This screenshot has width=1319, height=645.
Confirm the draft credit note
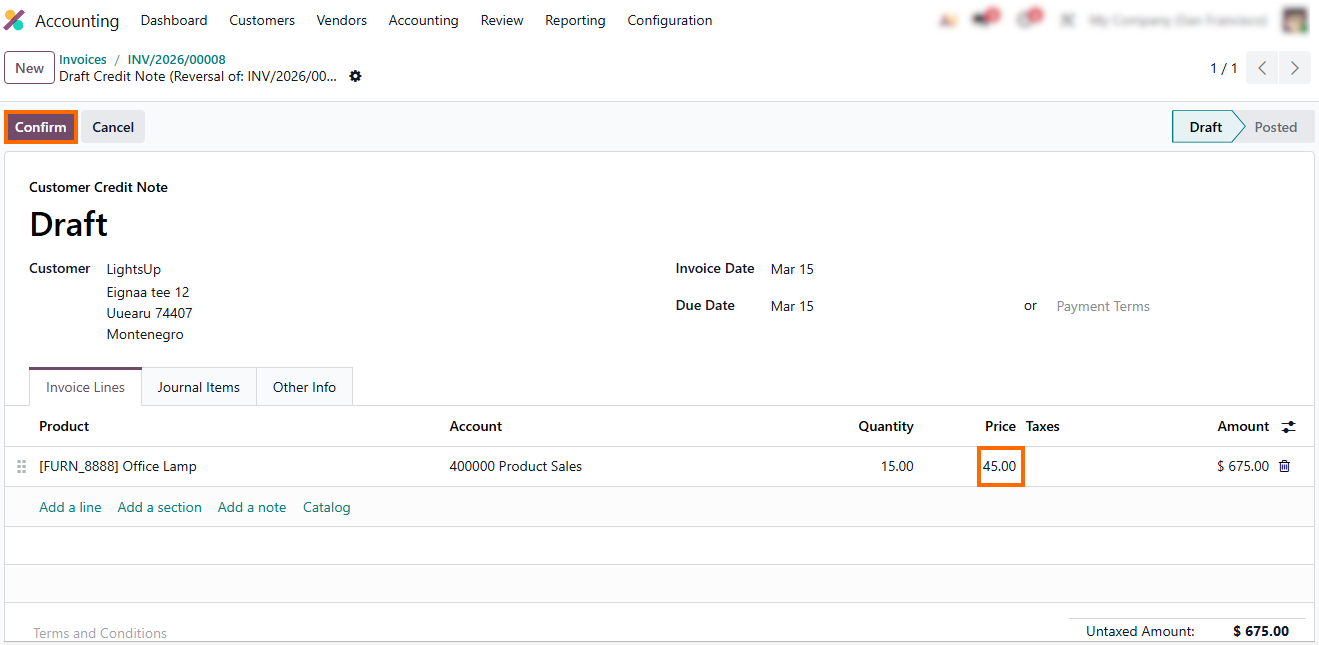click(41, 127)
